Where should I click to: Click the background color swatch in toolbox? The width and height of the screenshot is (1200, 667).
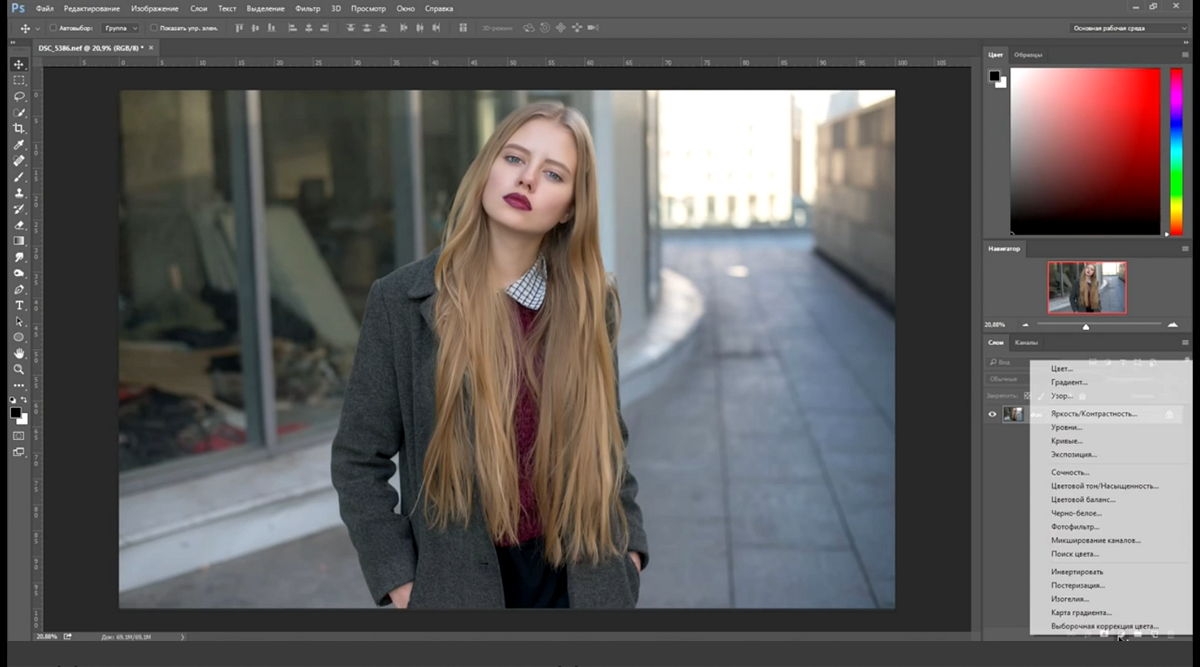point(23,419)
